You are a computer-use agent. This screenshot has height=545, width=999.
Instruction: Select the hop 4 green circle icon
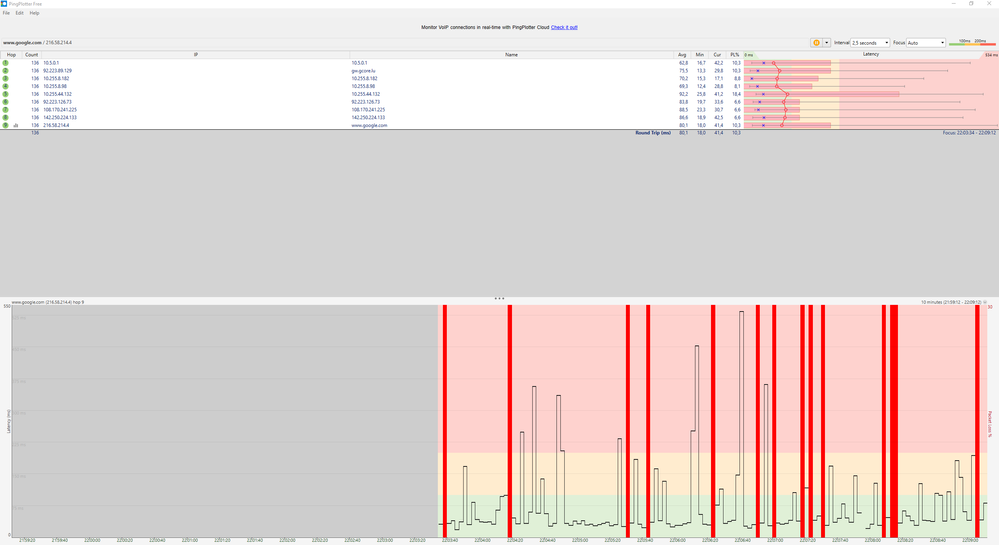pos(6,86)
